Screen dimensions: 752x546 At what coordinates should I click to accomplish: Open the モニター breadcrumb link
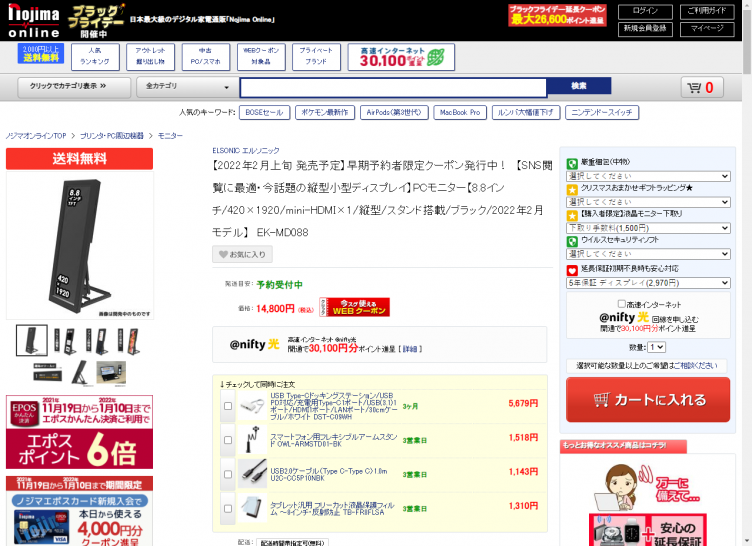pyautogui.click(x=170, y=136)
